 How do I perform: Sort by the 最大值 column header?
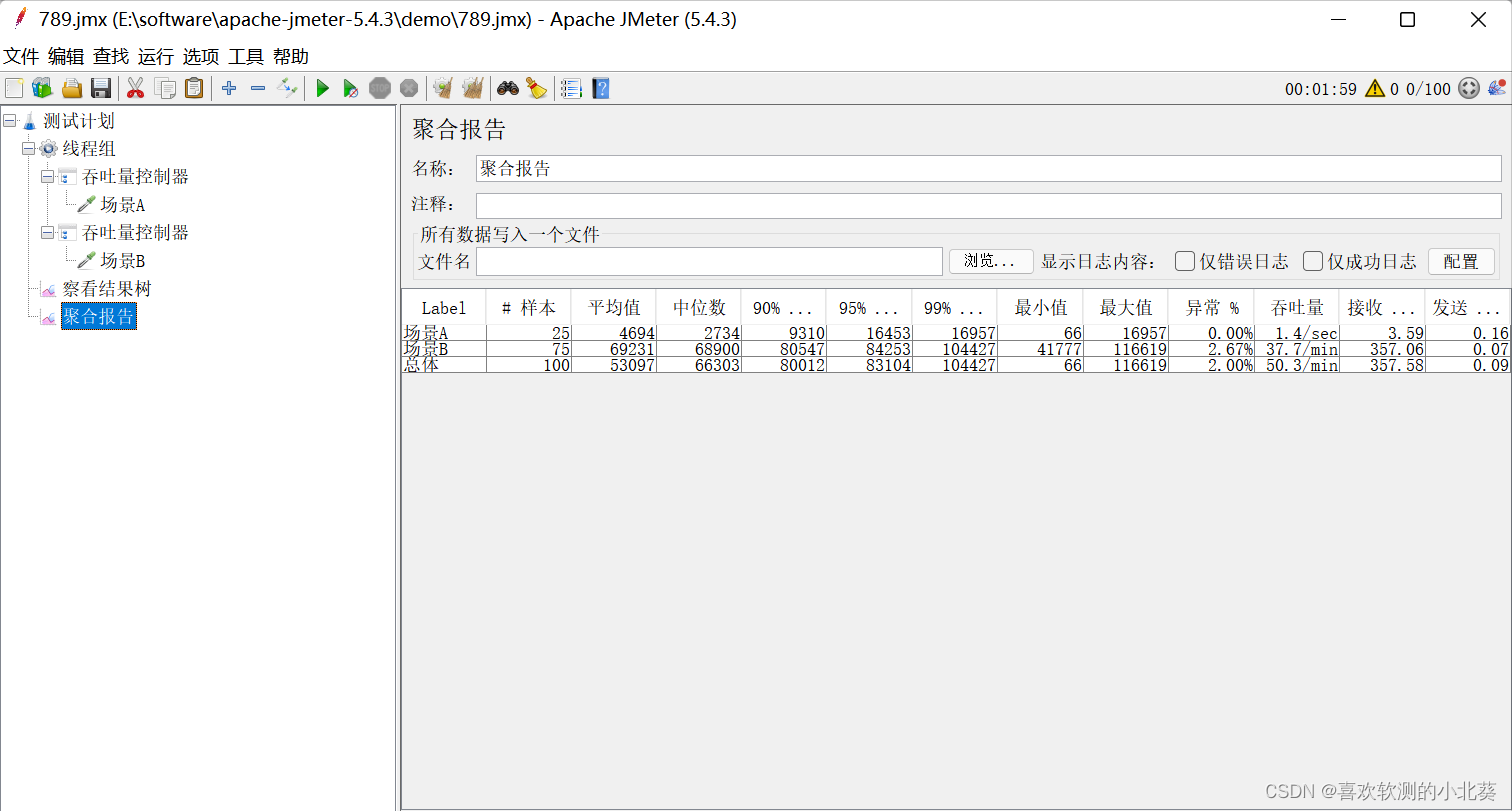[1125, 308]
